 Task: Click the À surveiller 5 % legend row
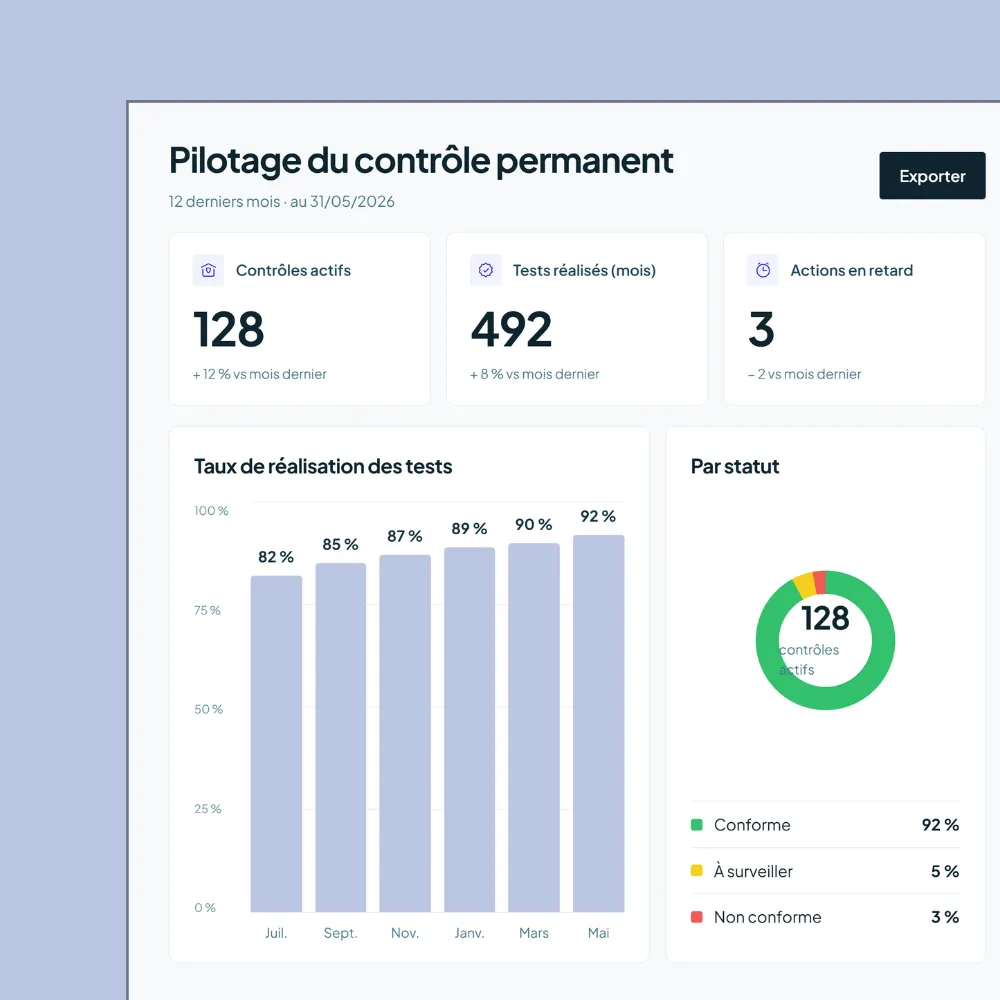(825, 871)
